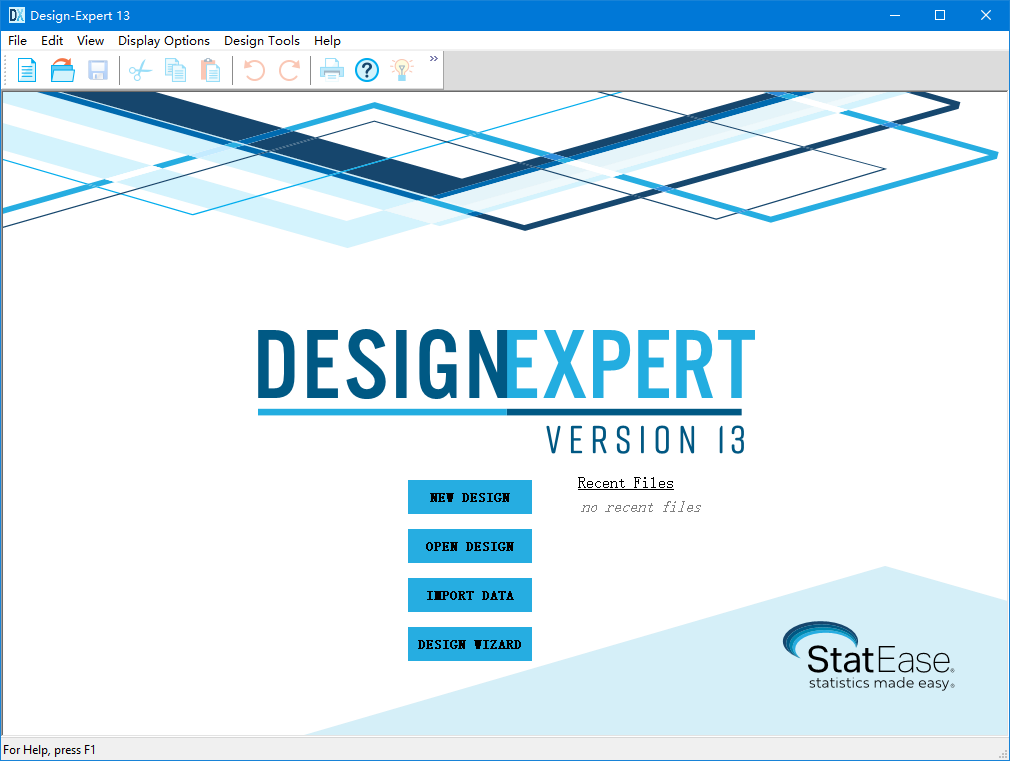The height and width of the screenshot is (761, 1010).
Task: Click the Stat-Ease logo
Action: (869, 656)
